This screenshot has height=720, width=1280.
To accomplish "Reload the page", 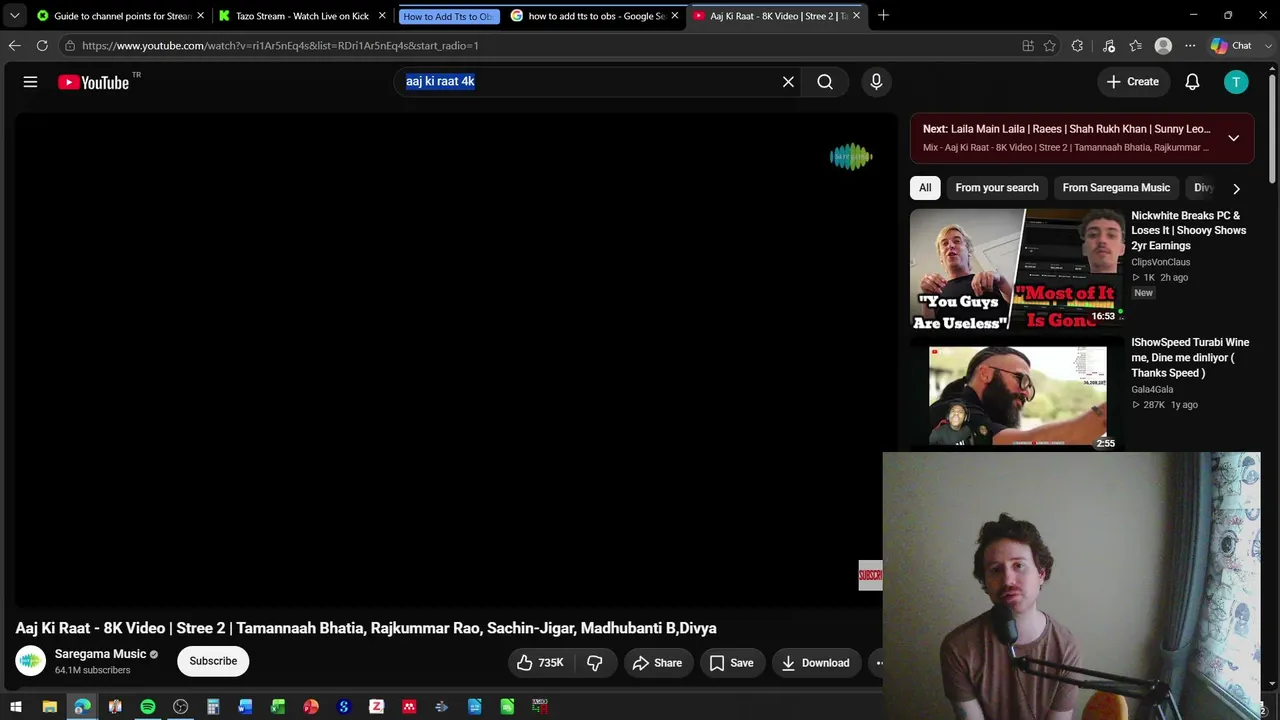I will point(42,45).
